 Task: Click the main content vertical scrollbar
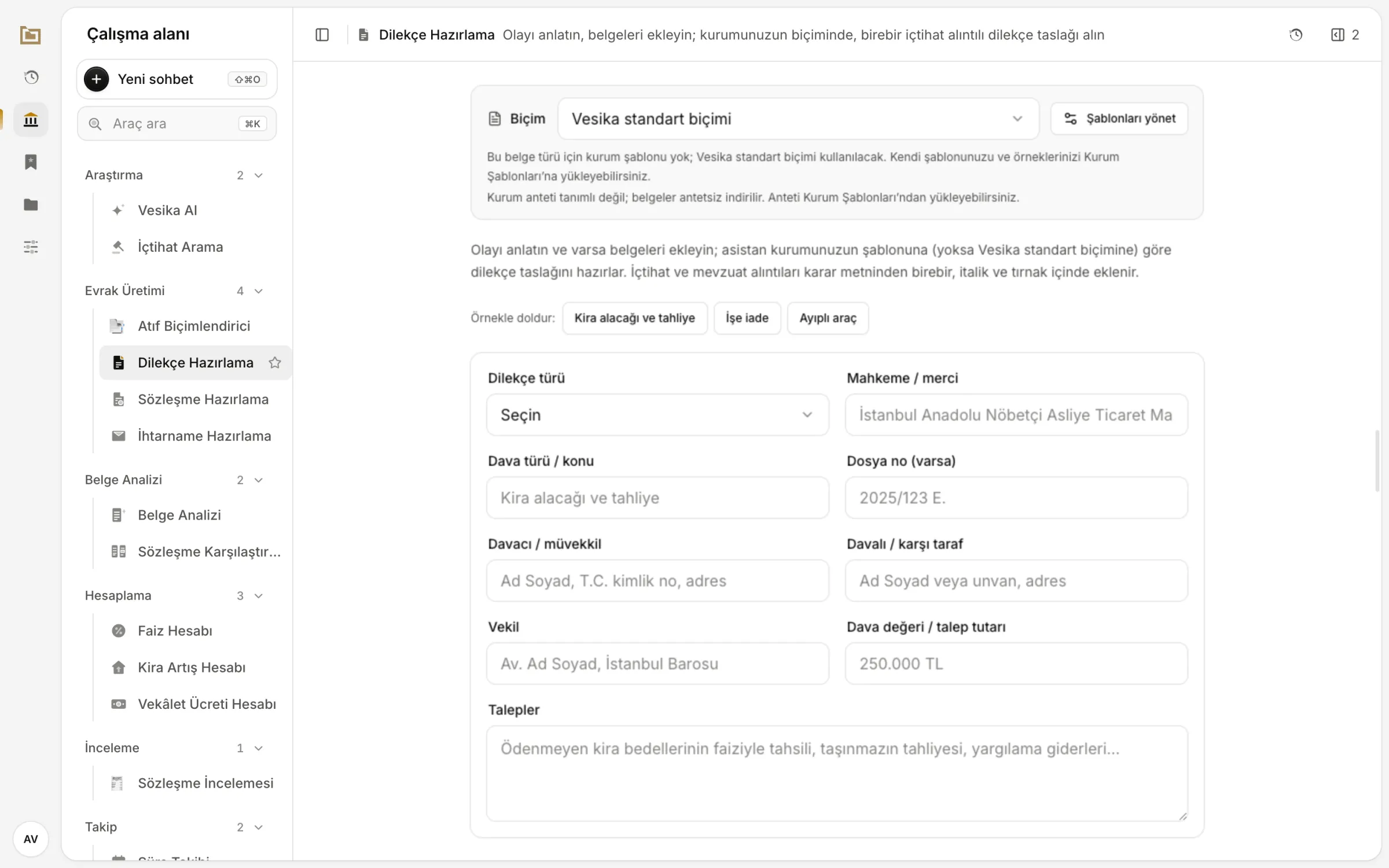pos(1377,461)
